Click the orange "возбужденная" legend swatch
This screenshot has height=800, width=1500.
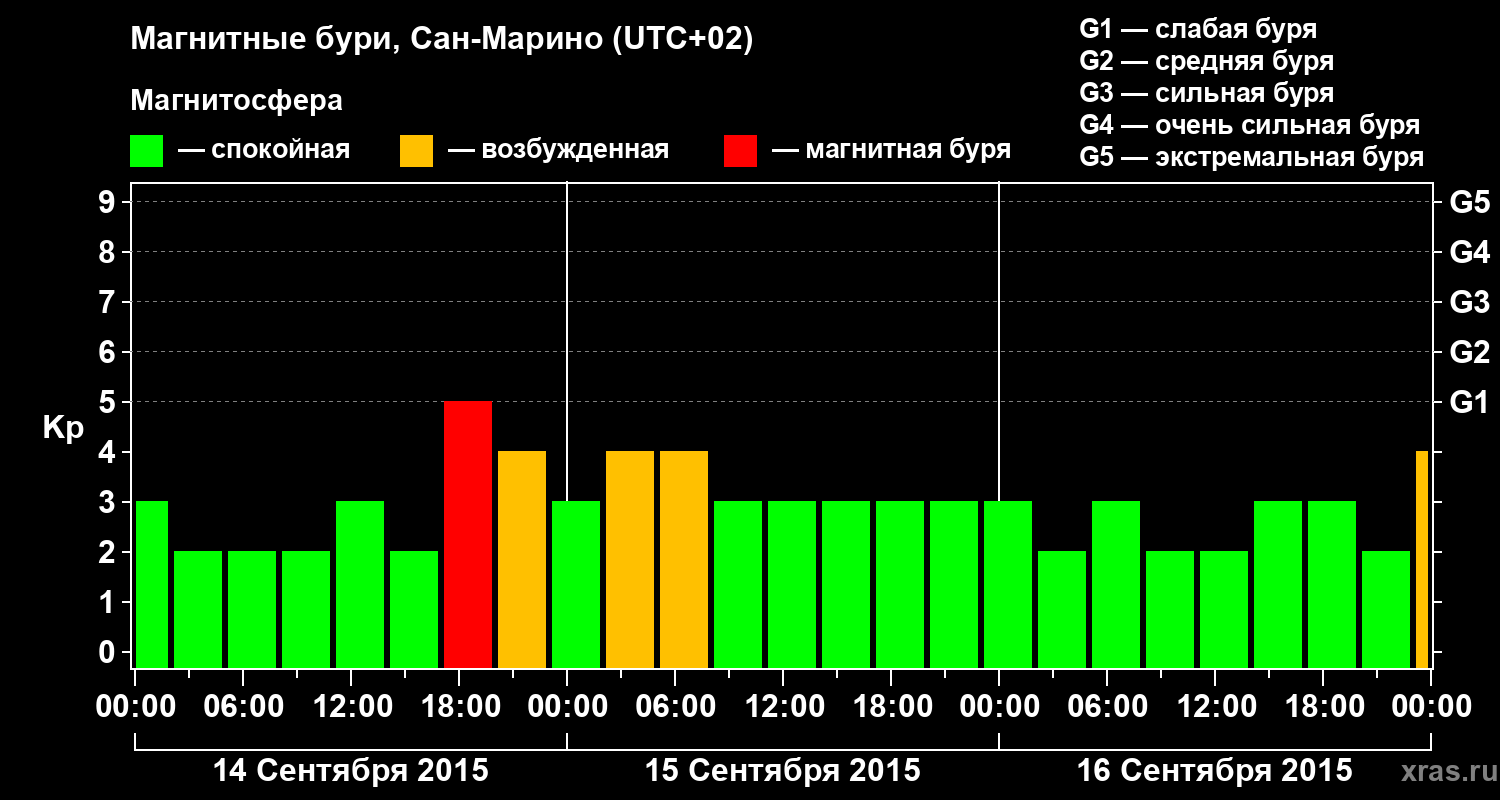tap(417, 151)
